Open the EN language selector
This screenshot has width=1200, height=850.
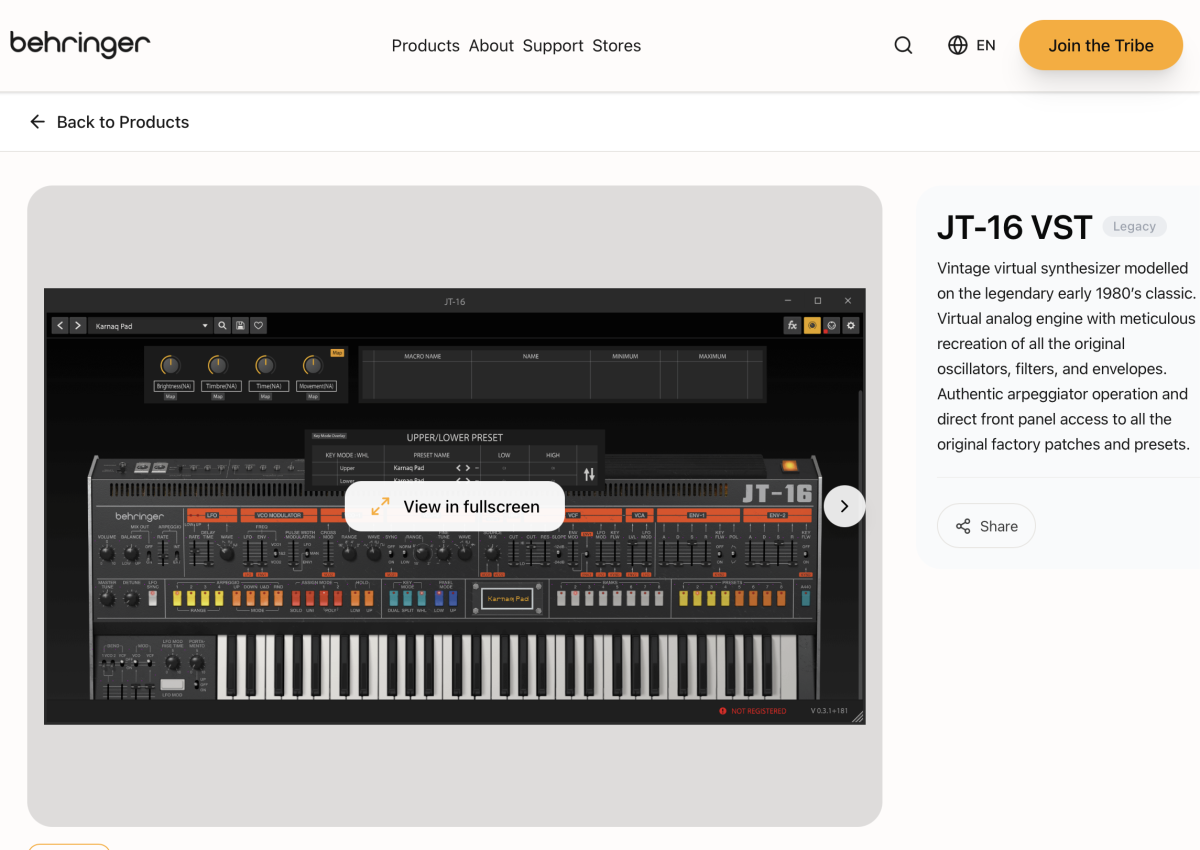[x=972, y=45]
